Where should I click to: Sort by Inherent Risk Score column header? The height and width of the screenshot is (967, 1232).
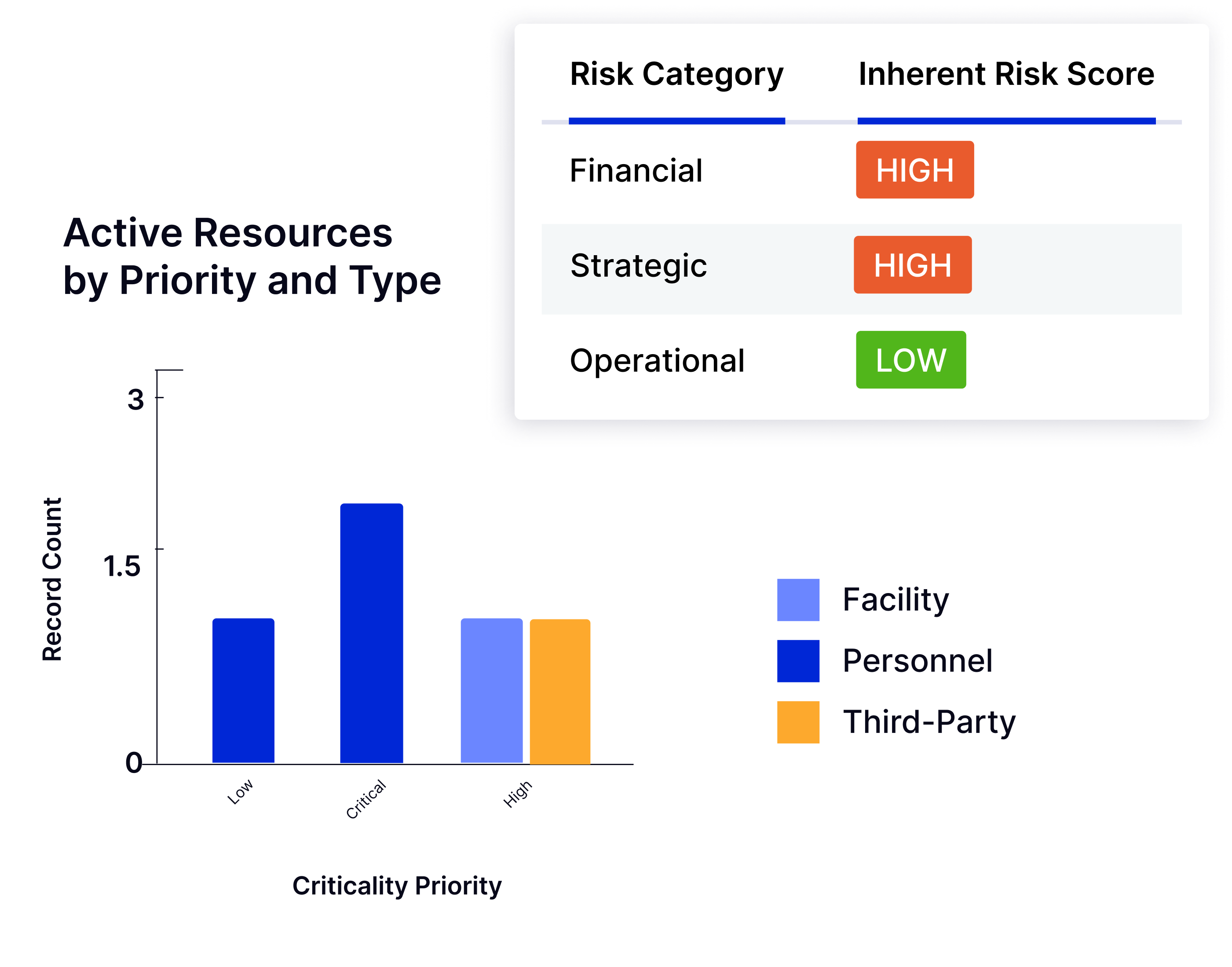[1006, 74]
